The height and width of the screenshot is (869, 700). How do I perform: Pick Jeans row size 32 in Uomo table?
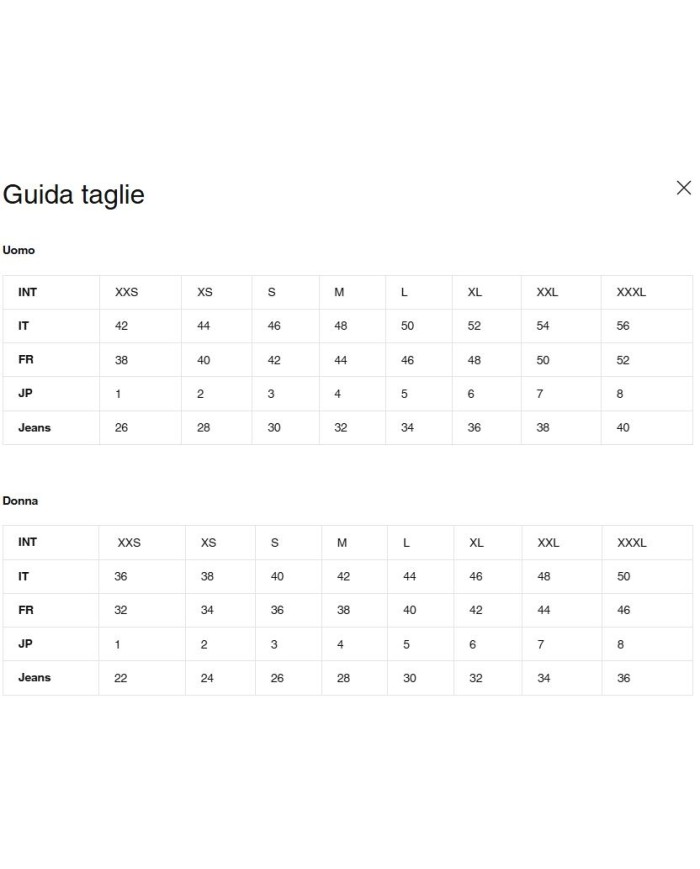[340, 428]
